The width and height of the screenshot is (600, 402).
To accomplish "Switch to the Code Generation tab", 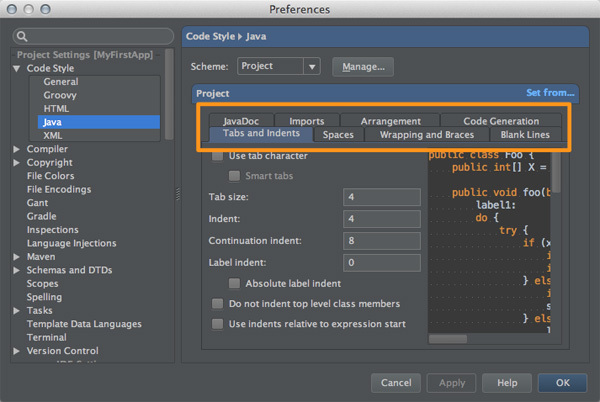I will (x=501, y=121).
